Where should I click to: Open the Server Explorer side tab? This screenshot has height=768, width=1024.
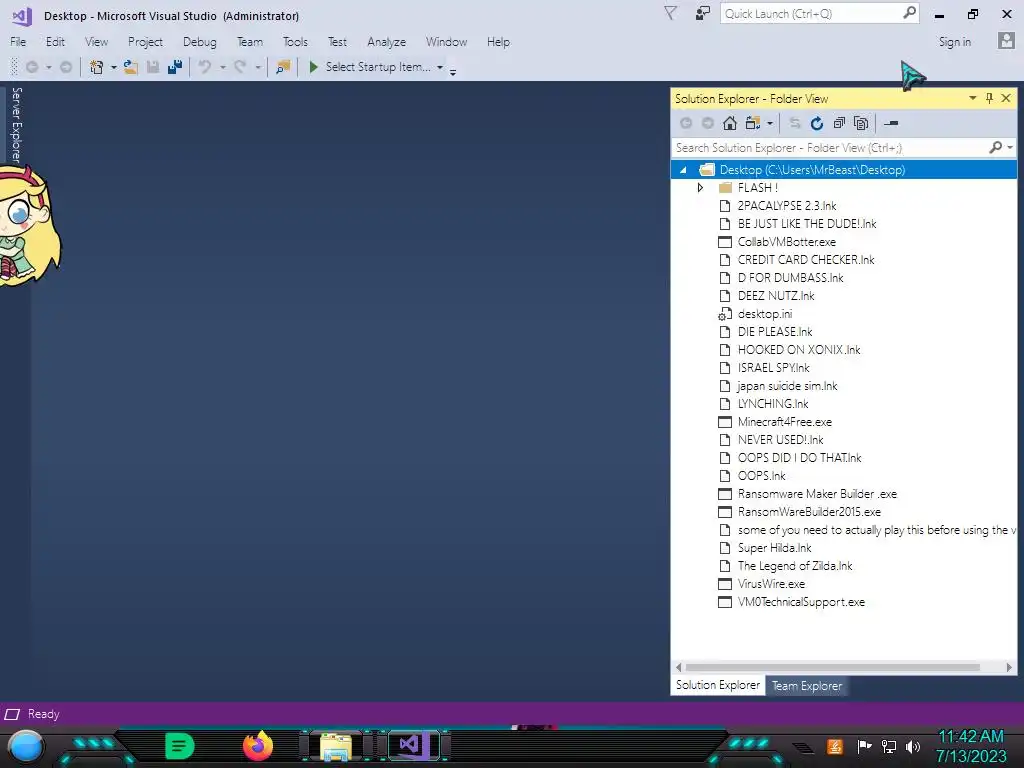pyautogui.click(x=16, y=124)
